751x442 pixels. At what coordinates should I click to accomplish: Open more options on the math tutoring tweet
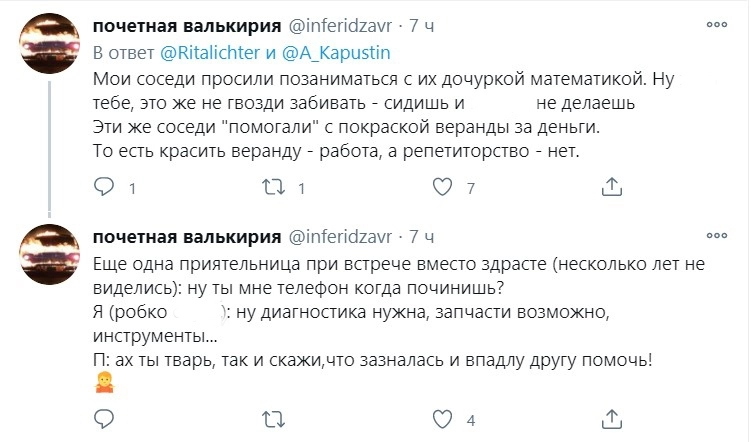pyautogui.click(x=717, y=23)
